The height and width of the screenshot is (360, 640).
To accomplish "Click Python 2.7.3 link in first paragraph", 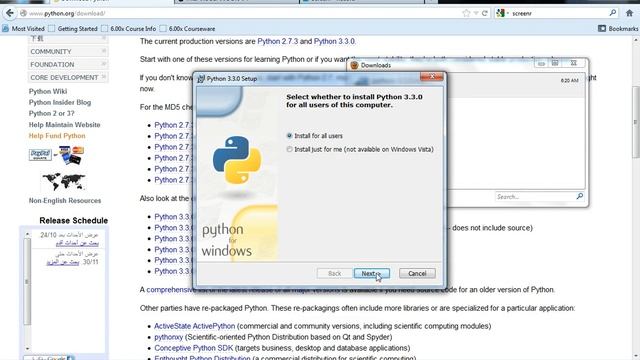I will point(278,41).
